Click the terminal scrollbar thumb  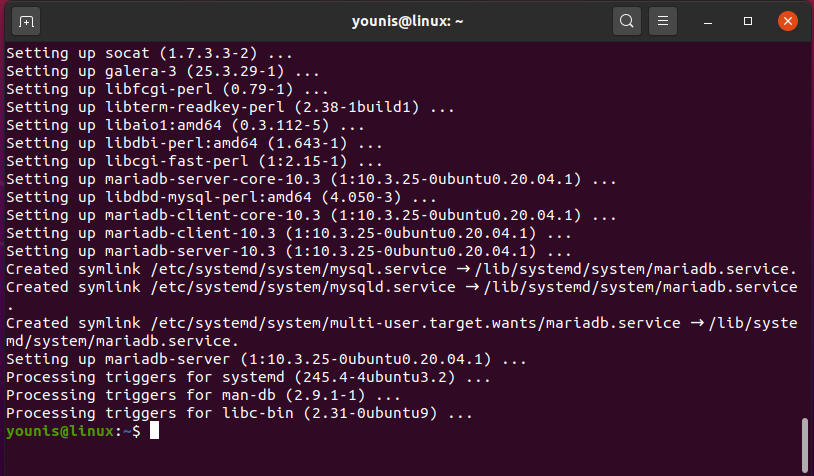click(x=805, y=445)
